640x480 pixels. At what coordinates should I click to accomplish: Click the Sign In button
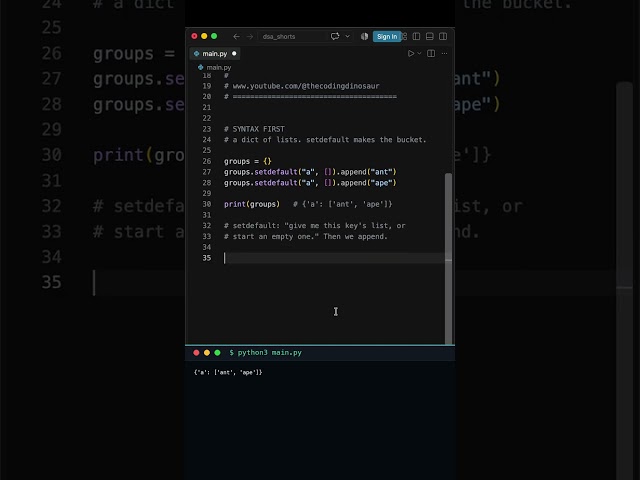(x=387, y=36)
